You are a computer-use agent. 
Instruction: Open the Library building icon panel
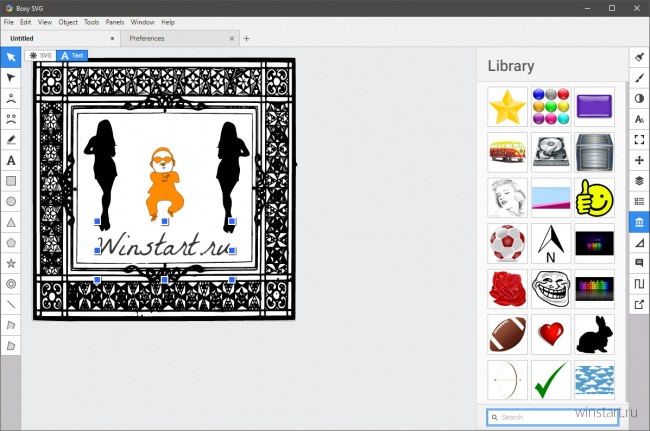[x=639, y=222]
